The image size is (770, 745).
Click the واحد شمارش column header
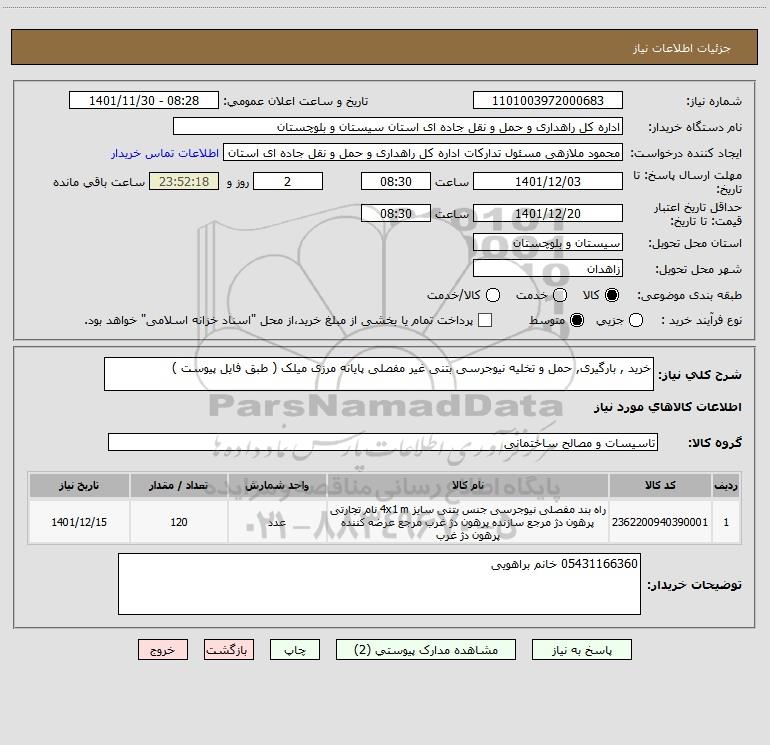click(x=277, y=485)
